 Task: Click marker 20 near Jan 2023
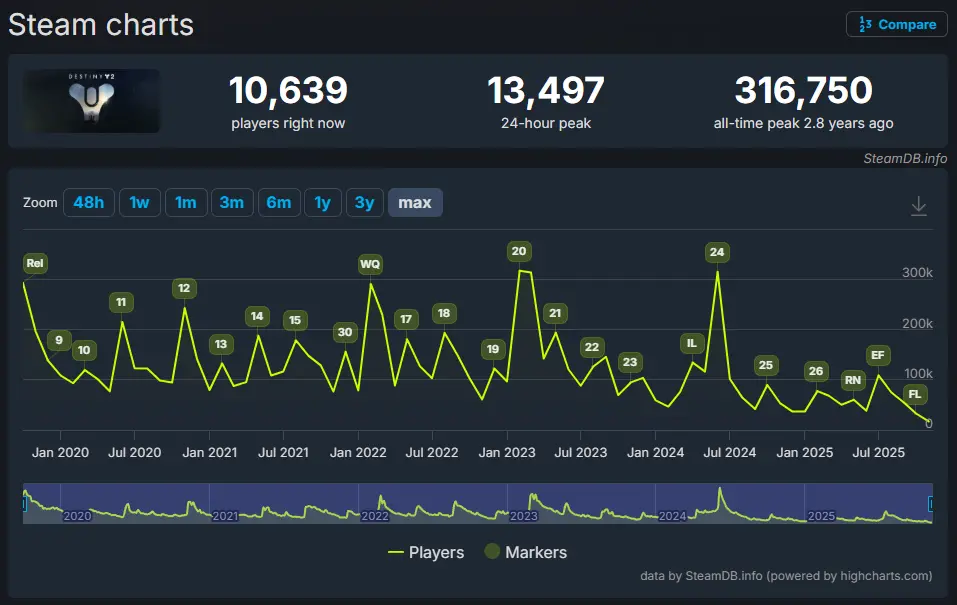coord(519,251)
